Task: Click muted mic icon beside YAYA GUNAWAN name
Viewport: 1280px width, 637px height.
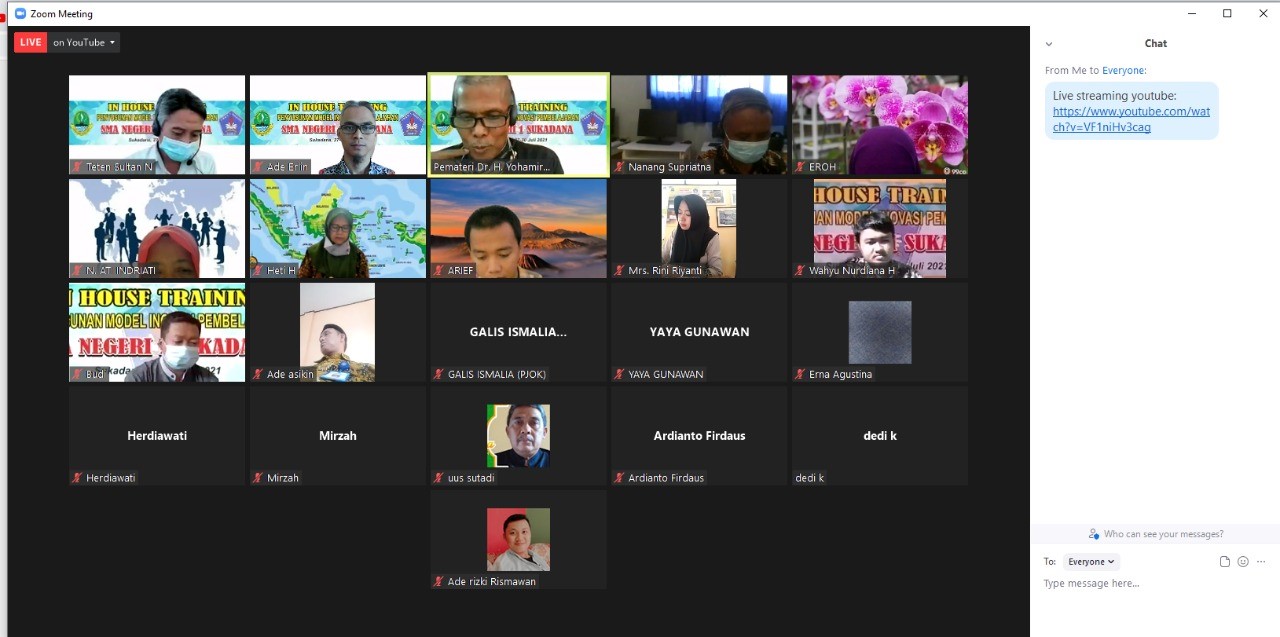Action: click(x=619, y=374)
